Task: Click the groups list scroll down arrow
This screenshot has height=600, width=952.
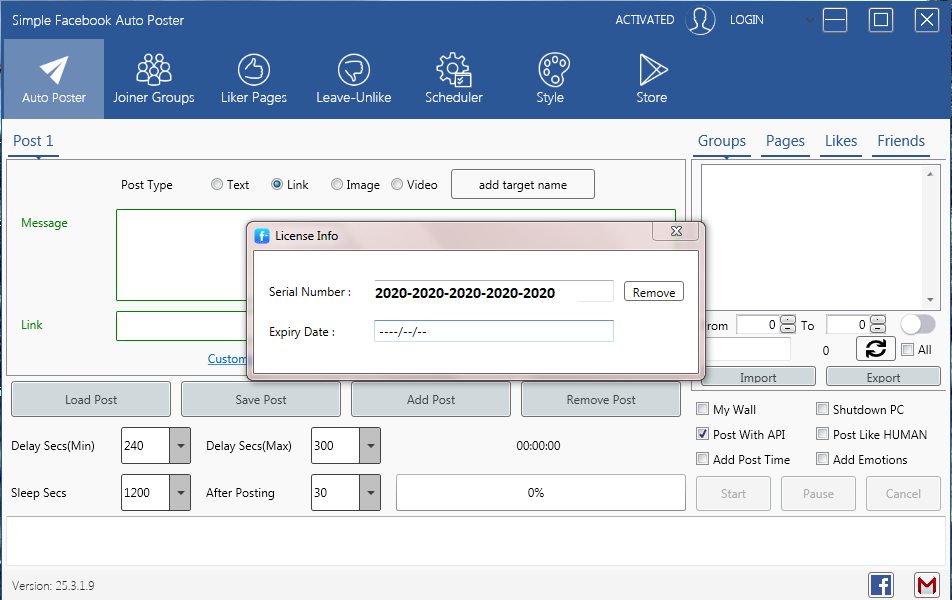Action: tap(930, 300)
